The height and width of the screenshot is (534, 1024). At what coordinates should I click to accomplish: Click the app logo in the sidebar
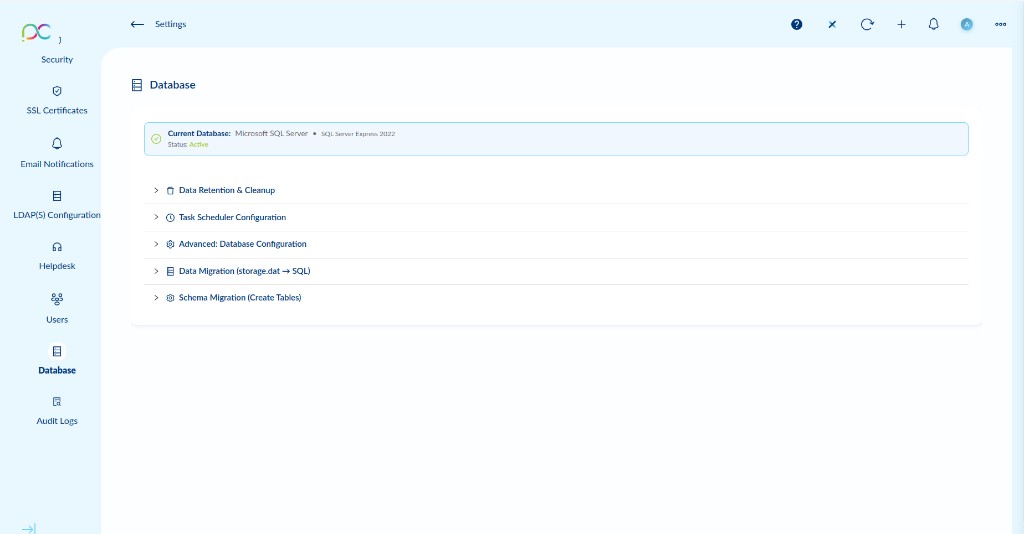coord(36,32)
